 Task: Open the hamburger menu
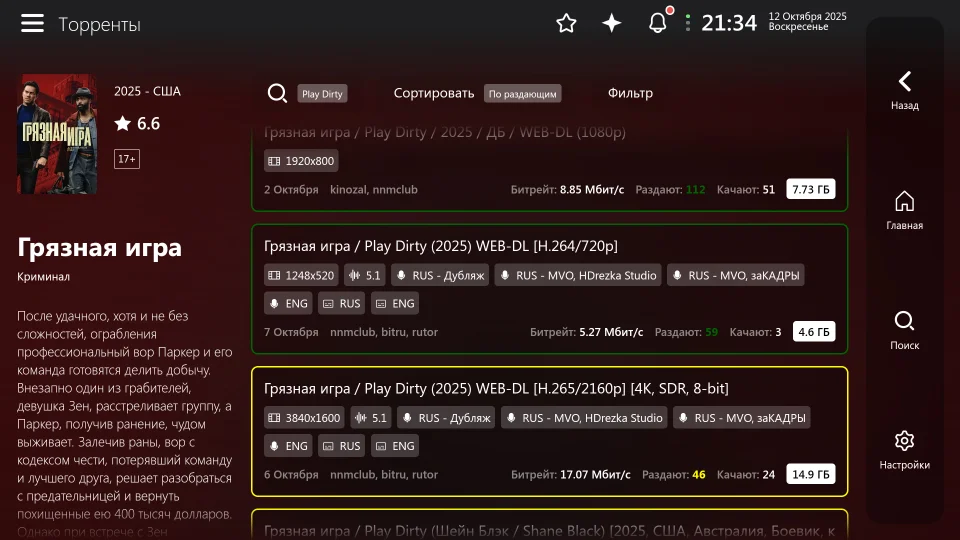coord(33,24)
